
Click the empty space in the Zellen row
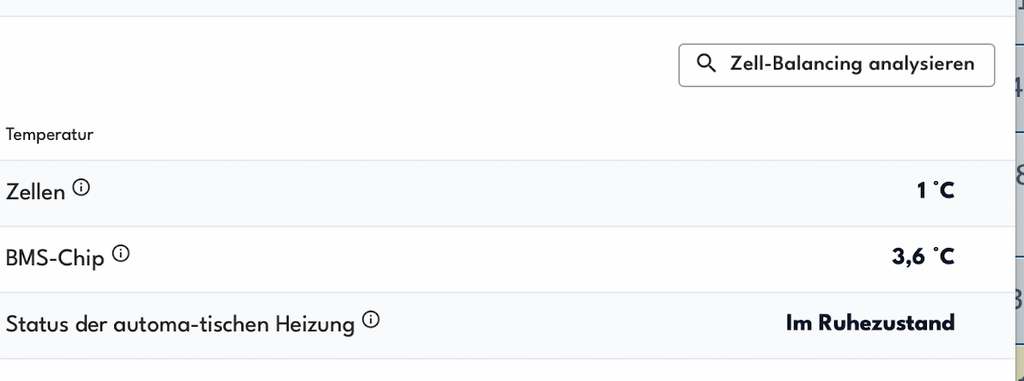(x=503, y=193)
